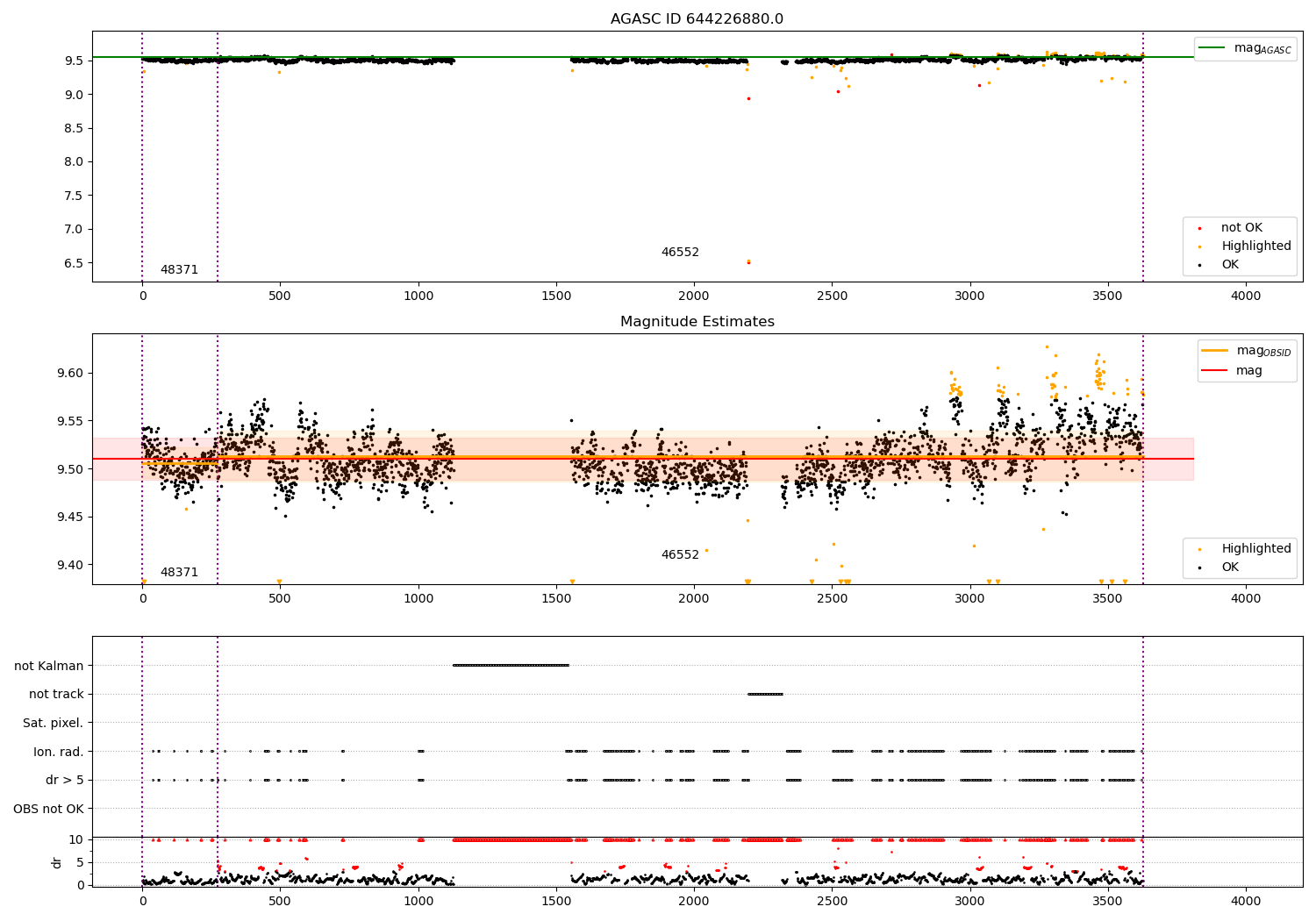Select the green mag AGASC legend entry
The width and height of the screenshot is (1316, 921).
point(1245,48)
